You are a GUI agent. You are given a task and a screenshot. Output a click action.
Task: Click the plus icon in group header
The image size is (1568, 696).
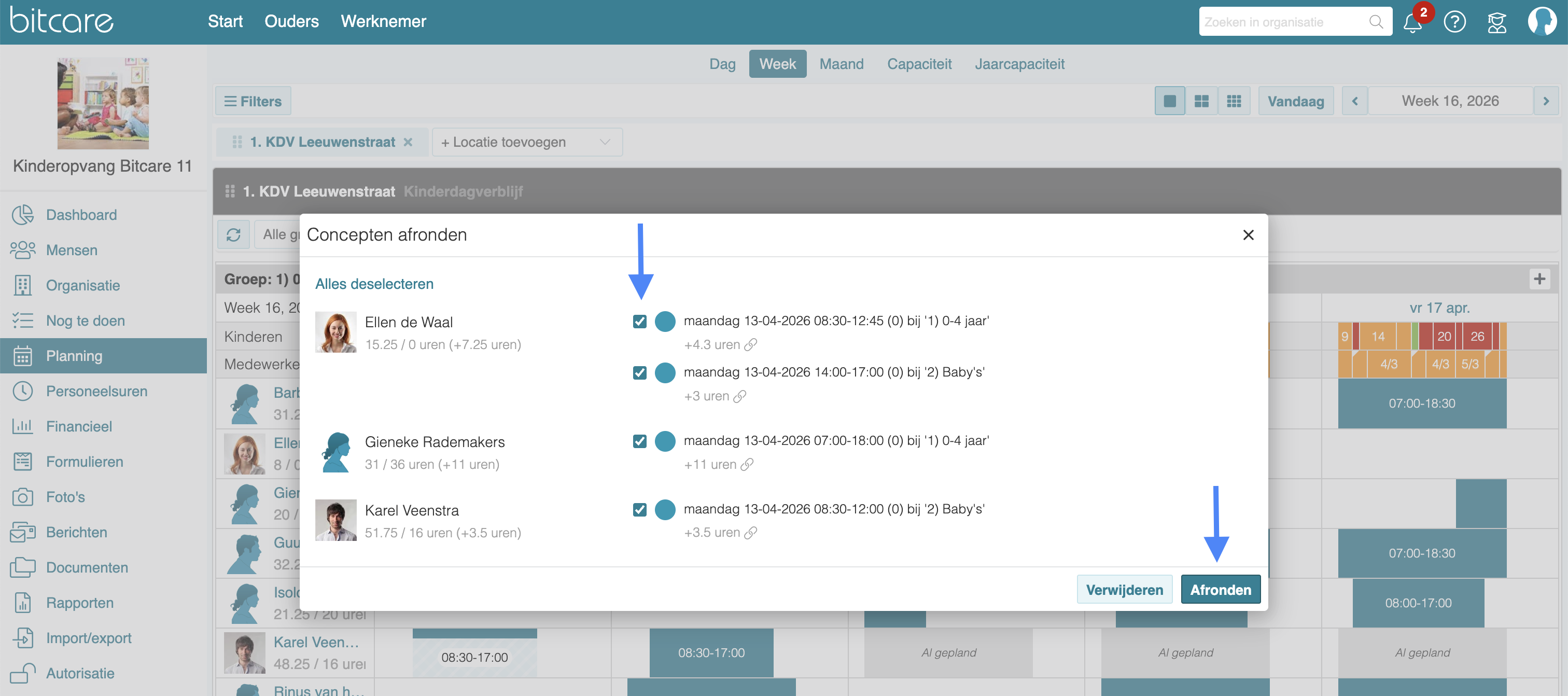(x=1539, y=279)
